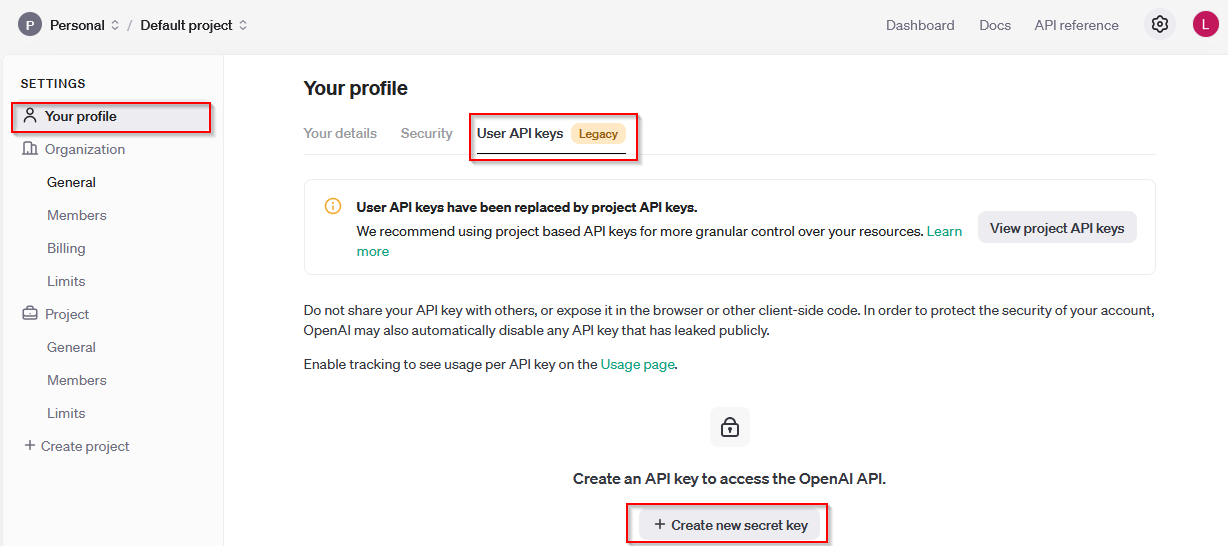1228x546 pixels.
Task: Click the lock icon above API key message
Action: pyautogui.click(x=730, y=427)
